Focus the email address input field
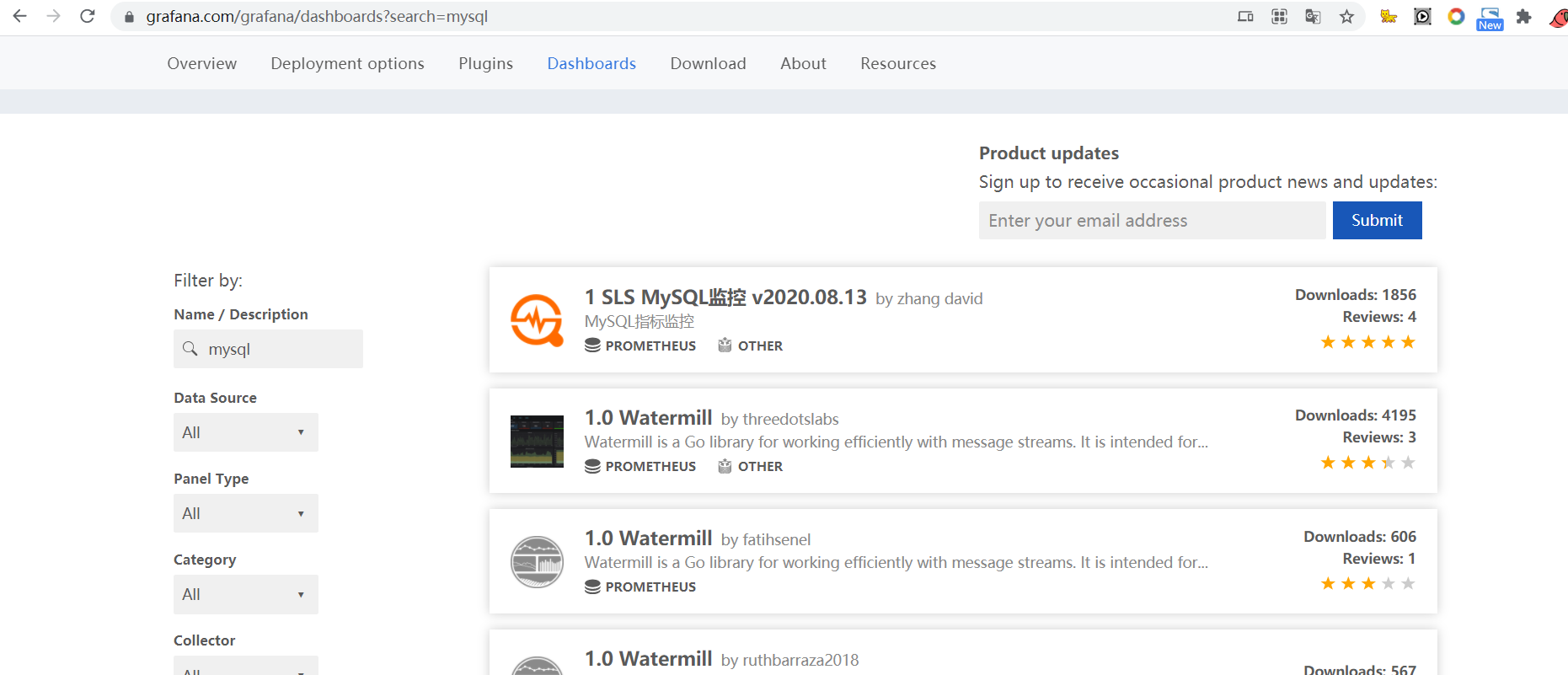1568x675 pixels. pos(1152,220)
